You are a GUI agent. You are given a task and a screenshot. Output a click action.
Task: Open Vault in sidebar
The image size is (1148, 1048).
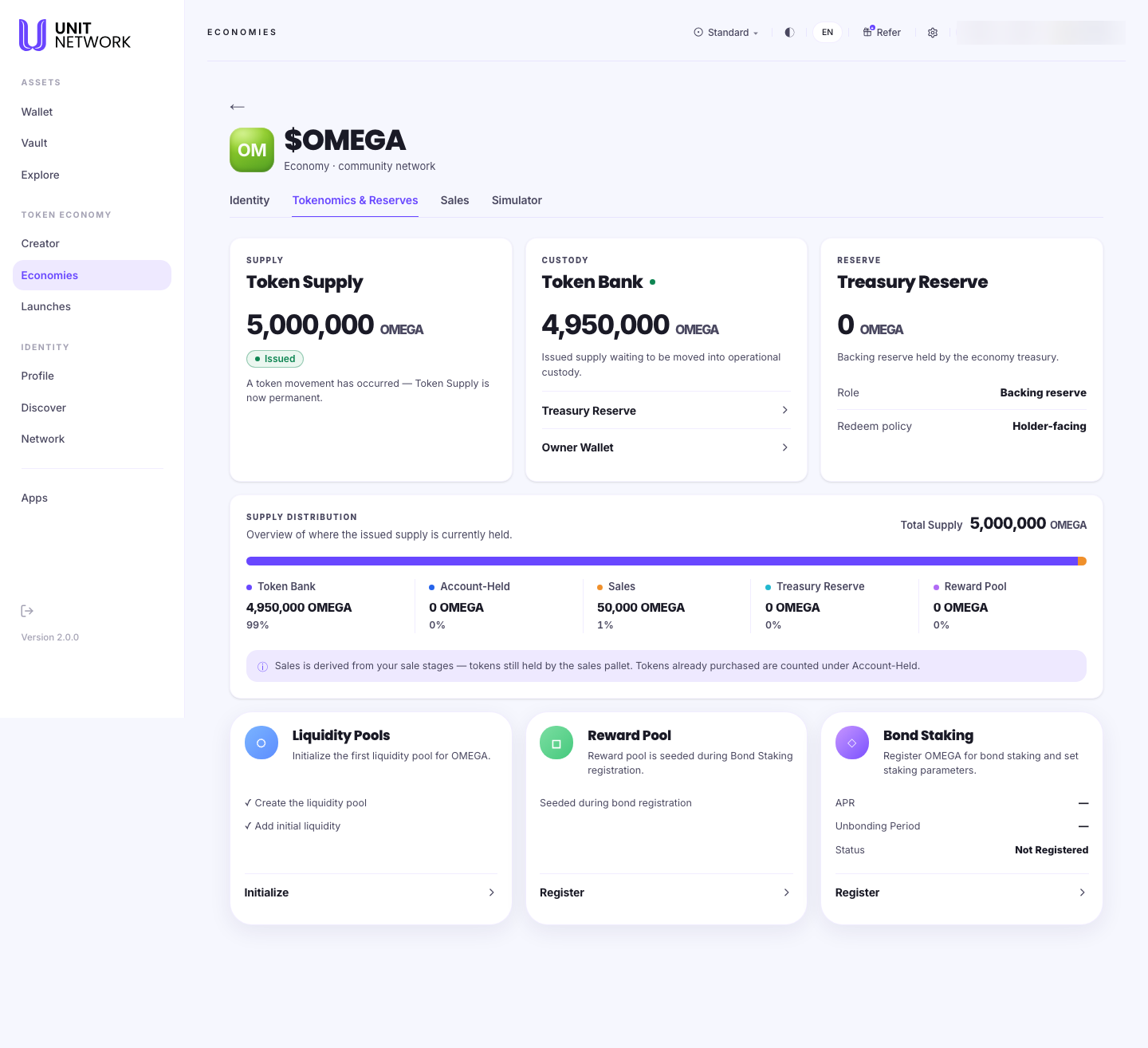tap(92, 143)
